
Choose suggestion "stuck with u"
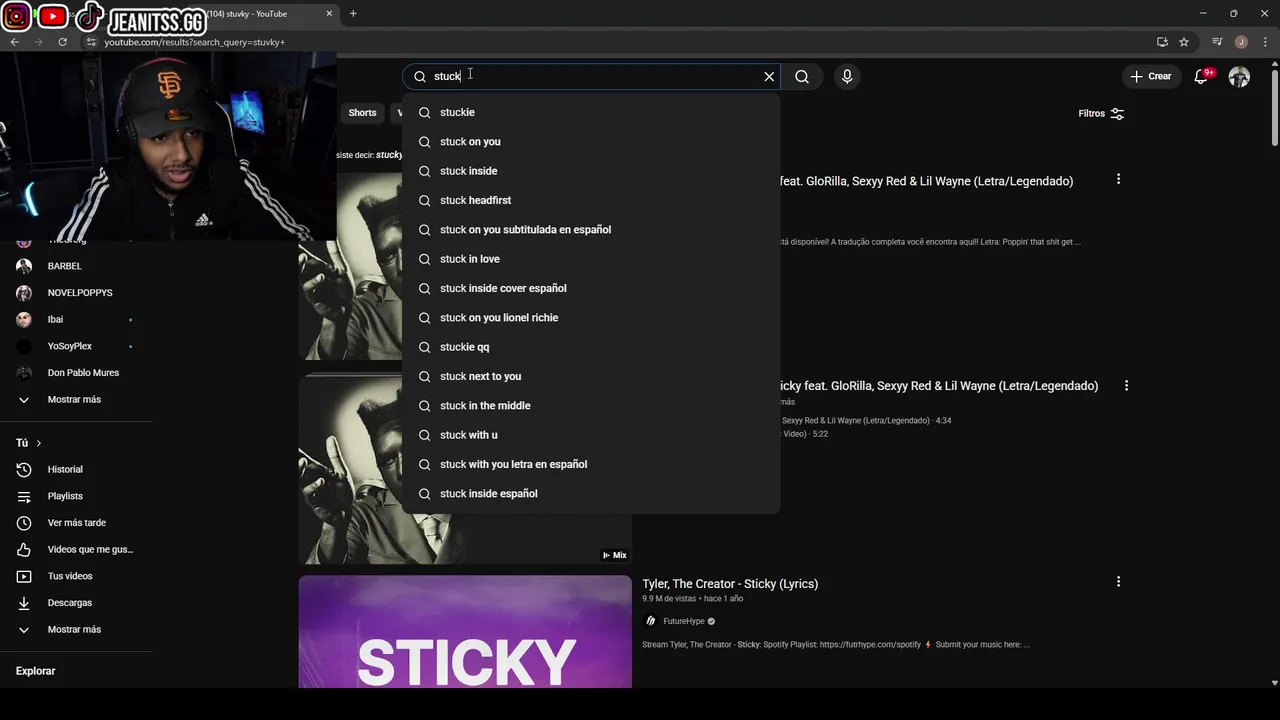(x=591, y=435)
